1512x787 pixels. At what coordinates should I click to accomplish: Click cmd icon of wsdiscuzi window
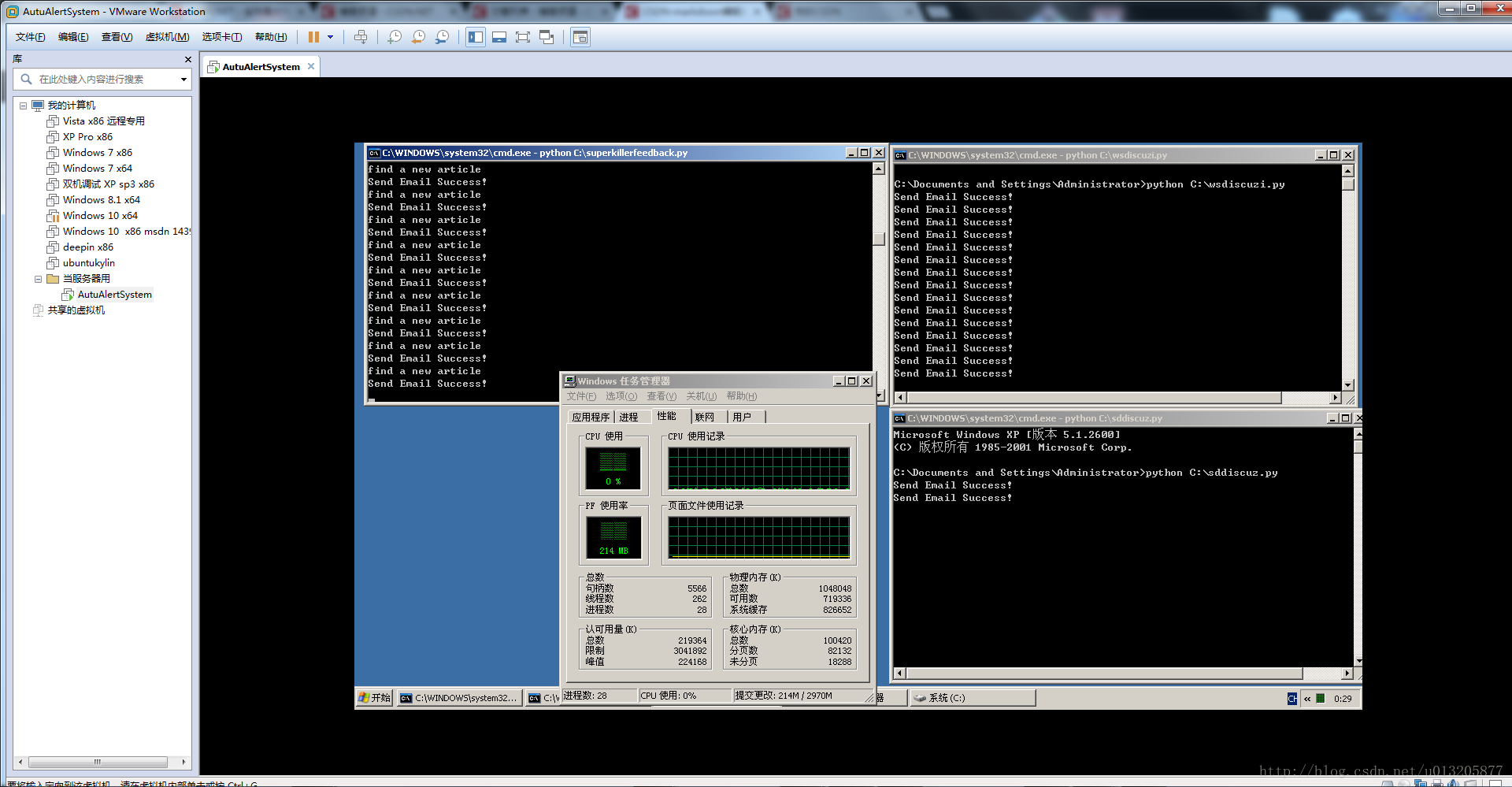(x=899, y=155)
